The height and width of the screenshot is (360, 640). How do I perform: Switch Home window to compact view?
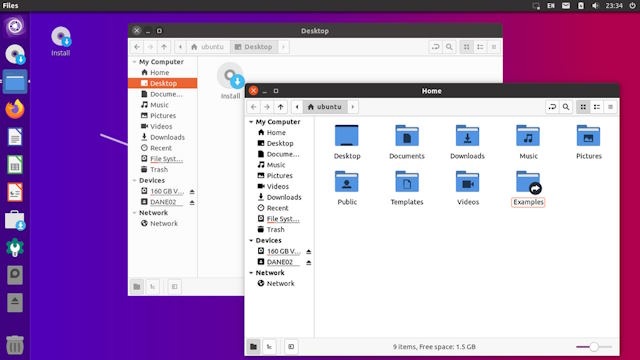click(610, 107)
